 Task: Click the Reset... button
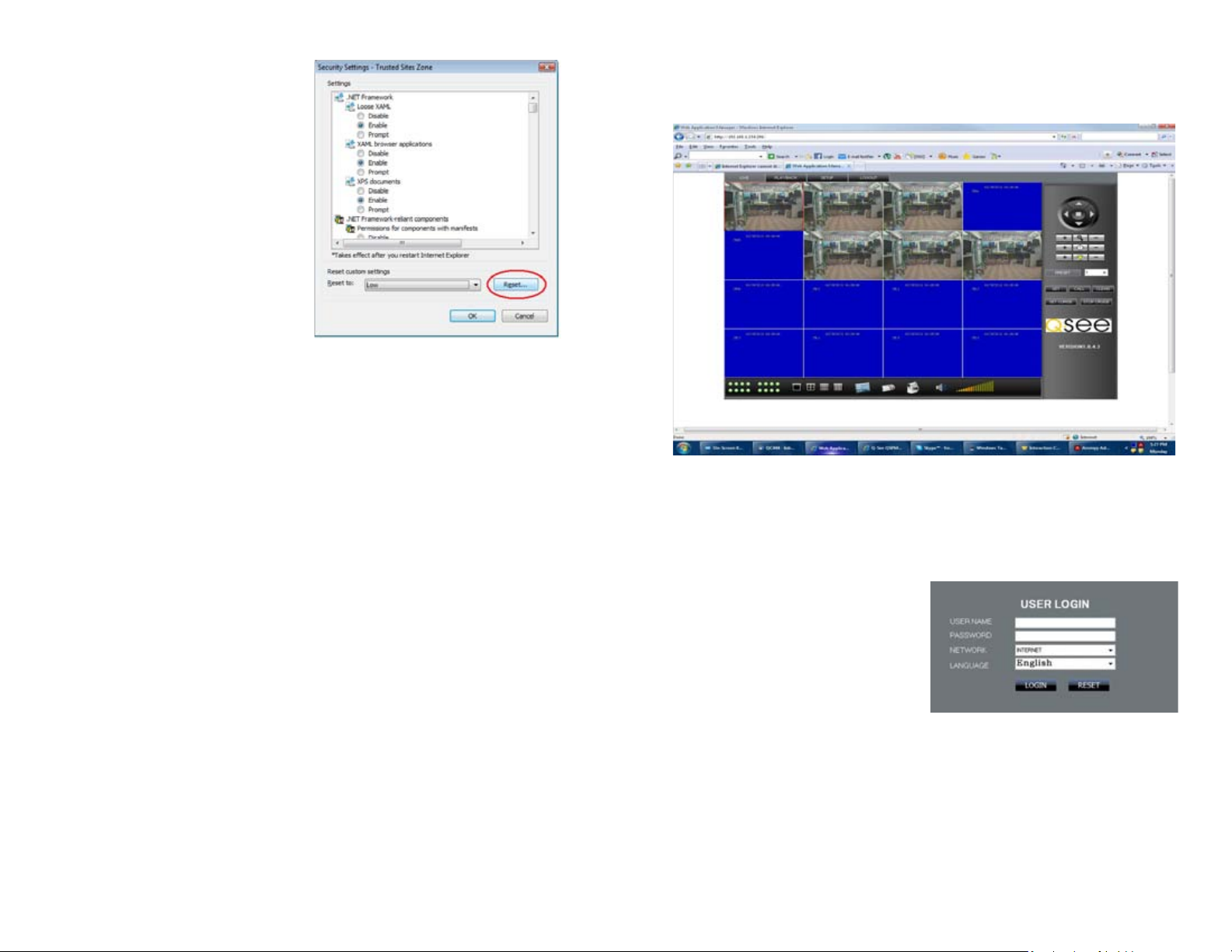(515, 284)
